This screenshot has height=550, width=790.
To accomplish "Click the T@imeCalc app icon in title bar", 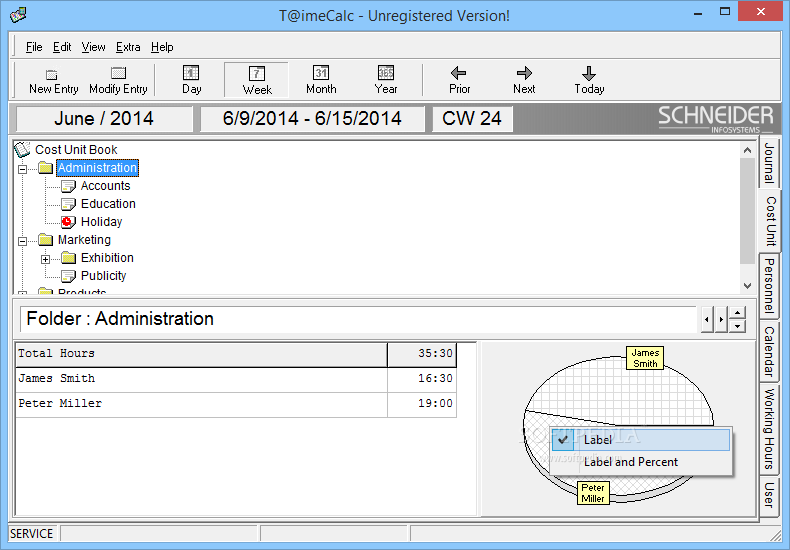I will pos(18,15).
